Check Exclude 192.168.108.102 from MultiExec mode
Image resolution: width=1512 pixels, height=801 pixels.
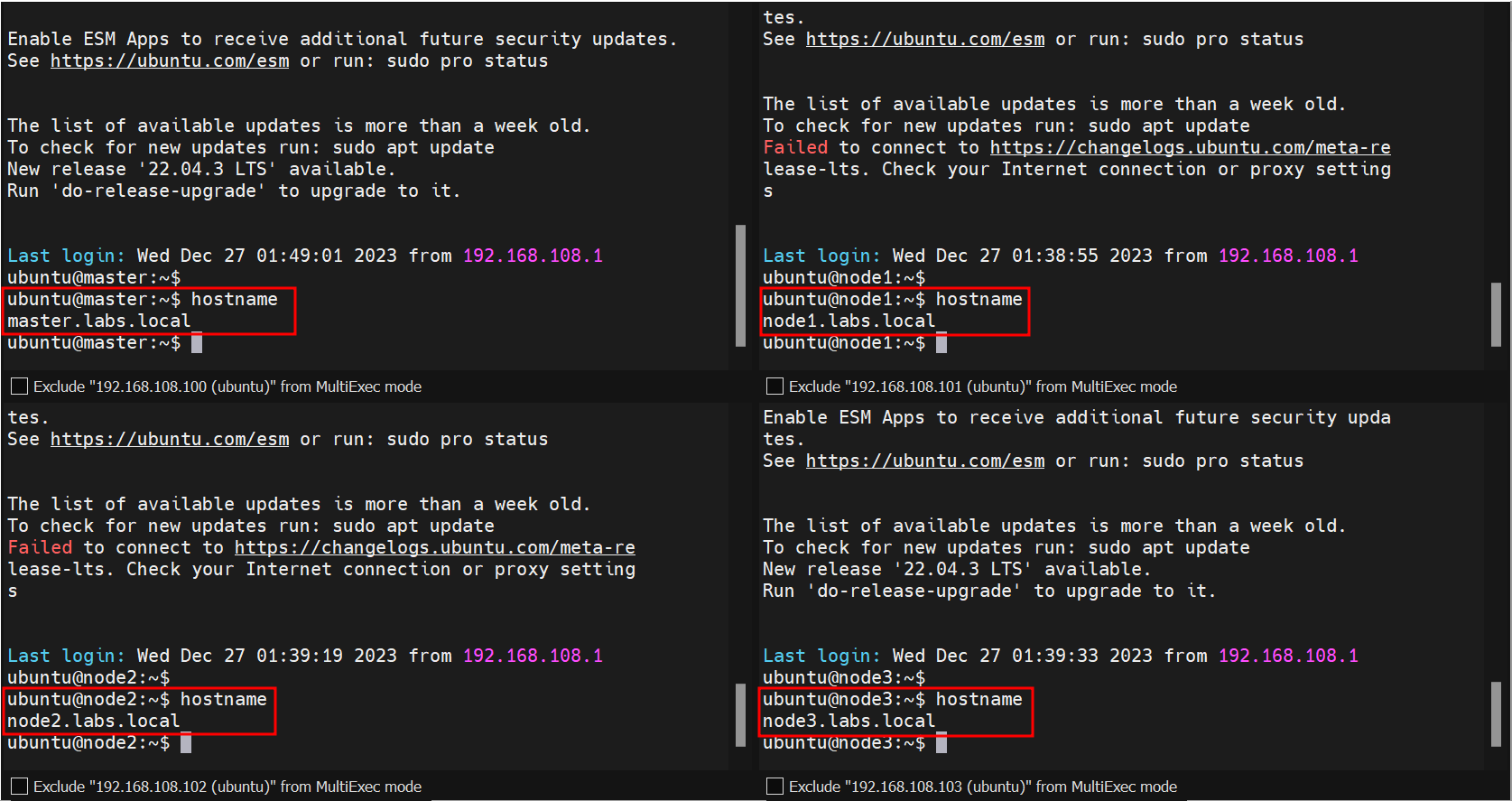pos(19,787)
